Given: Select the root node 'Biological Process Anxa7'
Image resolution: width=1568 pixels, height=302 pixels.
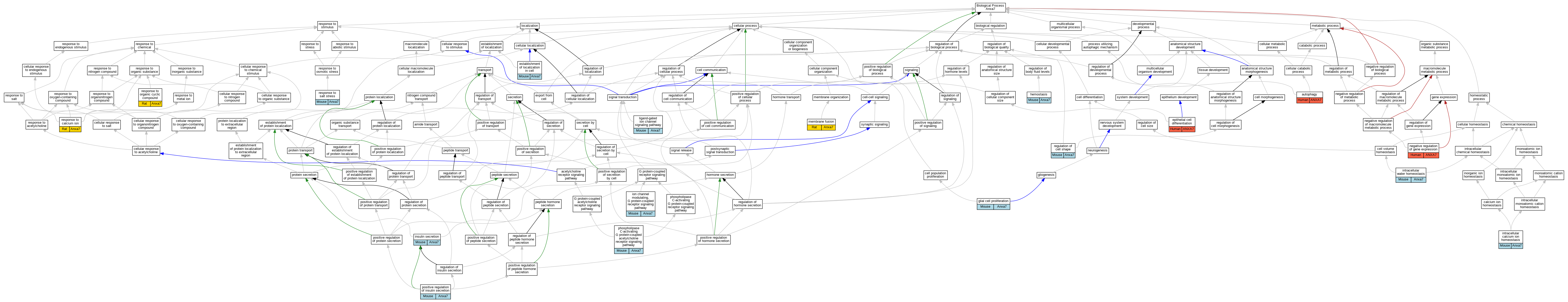Looking at the screenshot, I should [990, 7].
